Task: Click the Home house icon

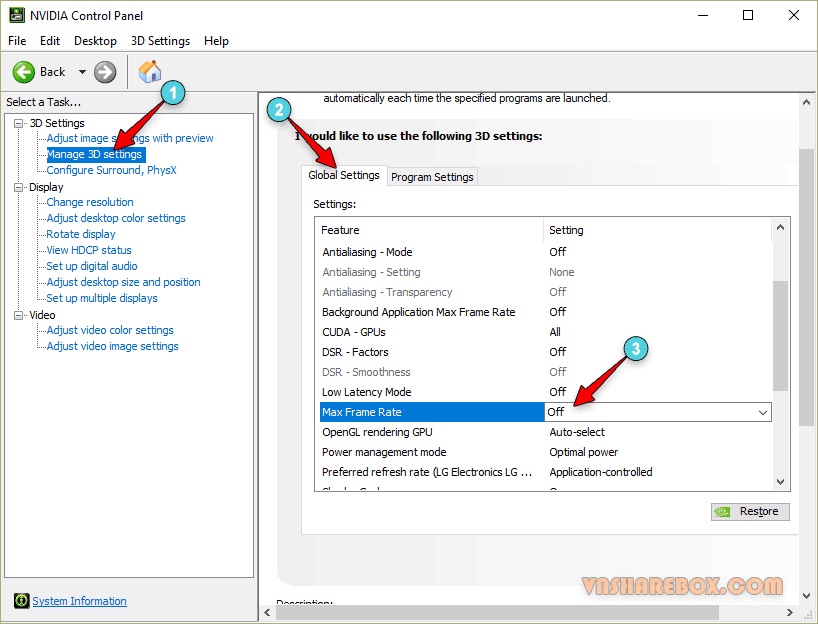Action: click(150, 71)
